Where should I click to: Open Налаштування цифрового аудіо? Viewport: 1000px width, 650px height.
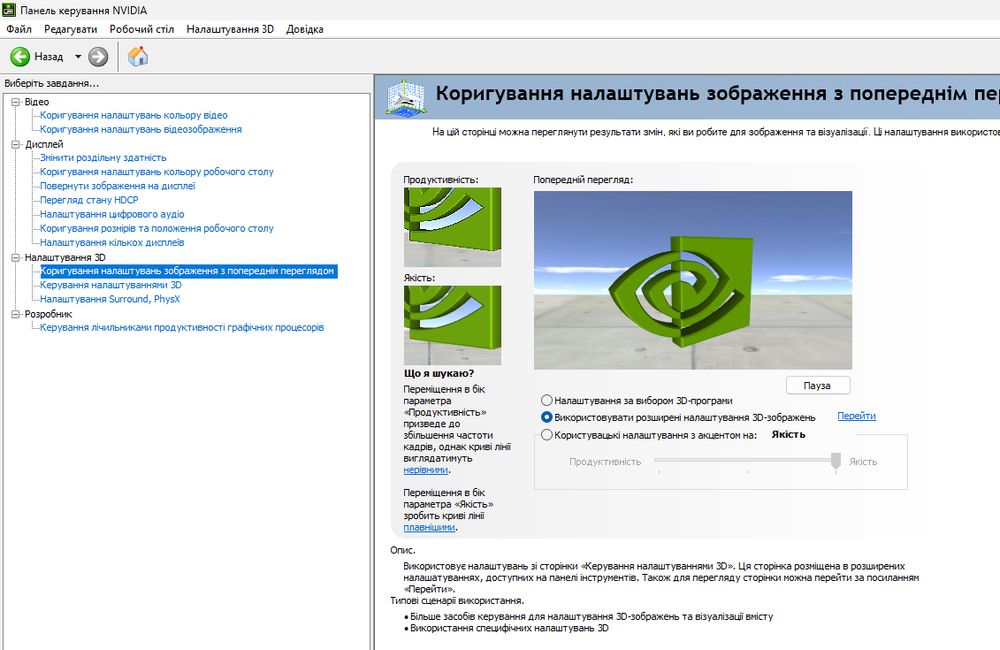(112, 214)
